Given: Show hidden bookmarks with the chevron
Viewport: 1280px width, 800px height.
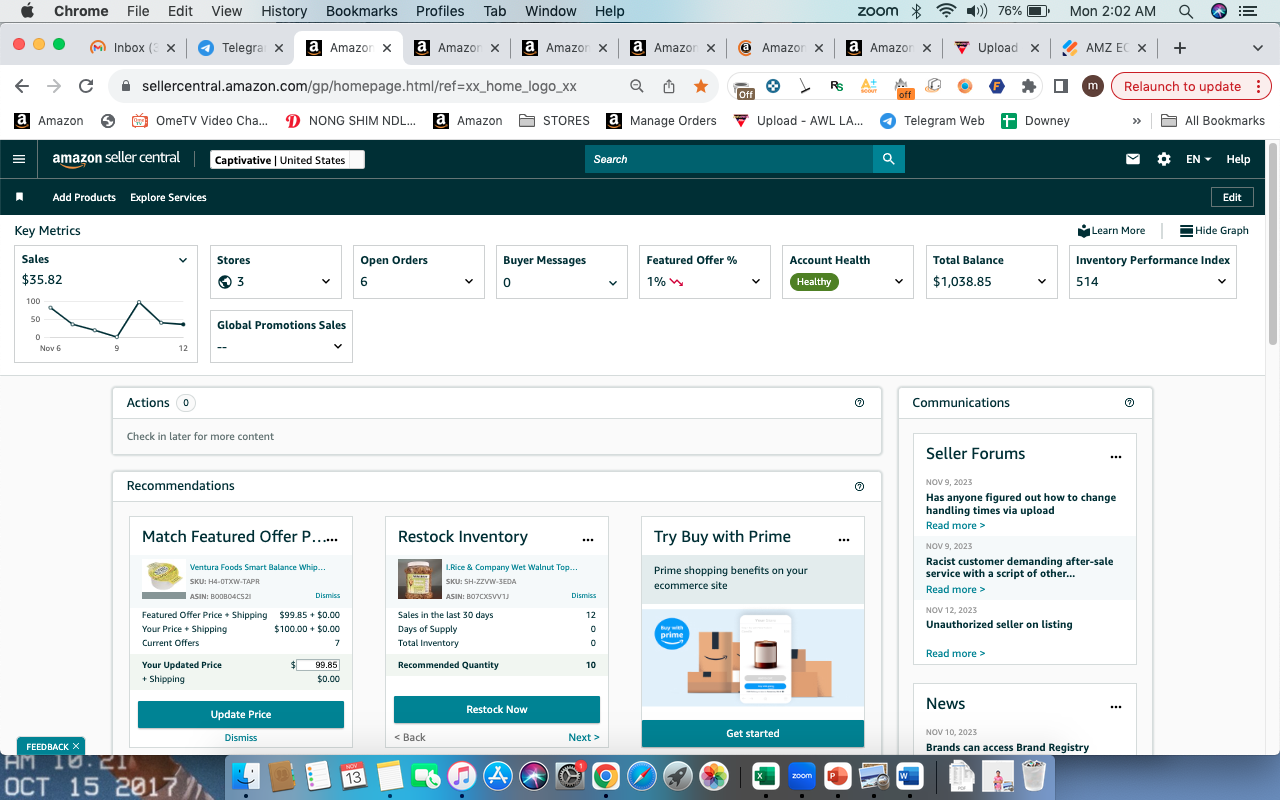Looking at the screenshot, I should click(x=1136, y=121).
